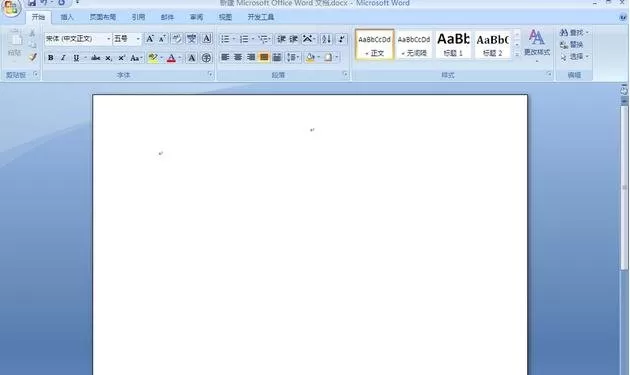Open Word help icon
The height and width of the screenshot is (375, 630).
click(623, 17)
